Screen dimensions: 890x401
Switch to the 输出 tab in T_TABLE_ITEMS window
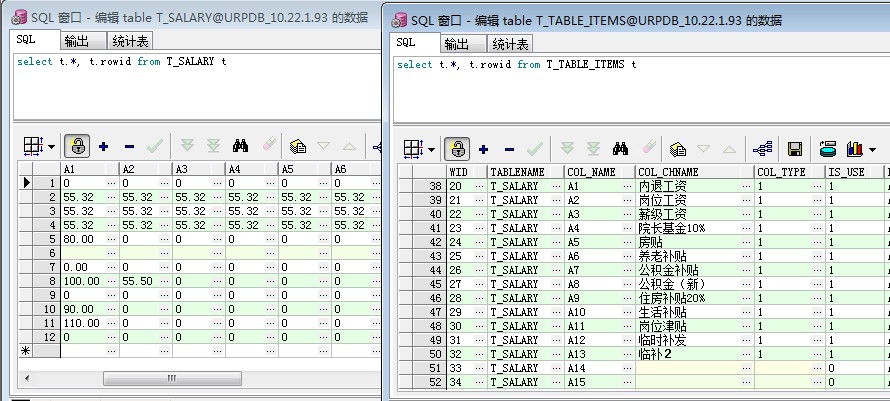coord(456,44)
